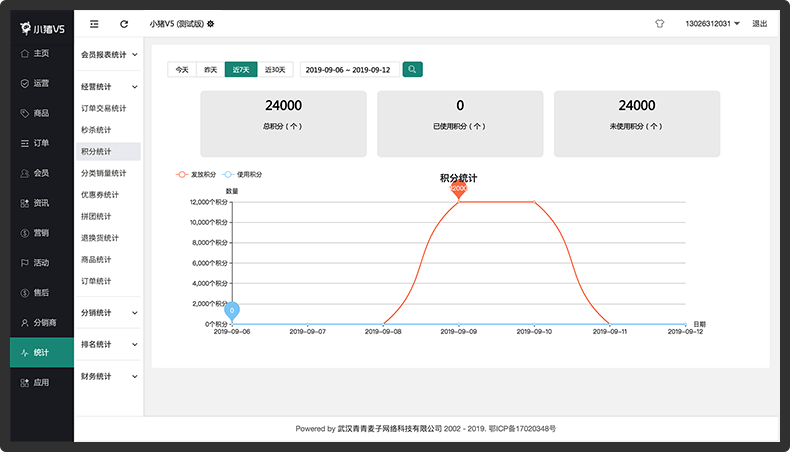
Task: Expand the 分销统计 menu group
Action: tap(109, 313)
